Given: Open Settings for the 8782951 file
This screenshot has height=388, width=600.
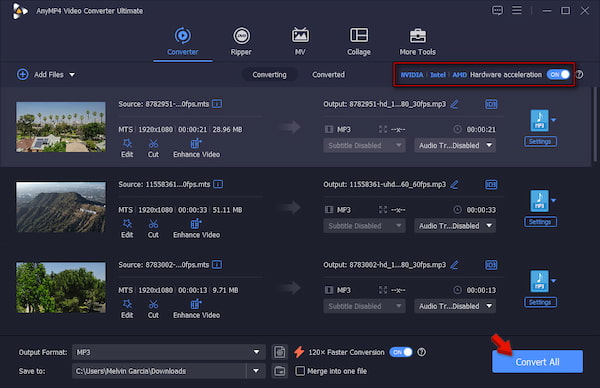Looking at the screenshot, I should click(x=540, y=142).
